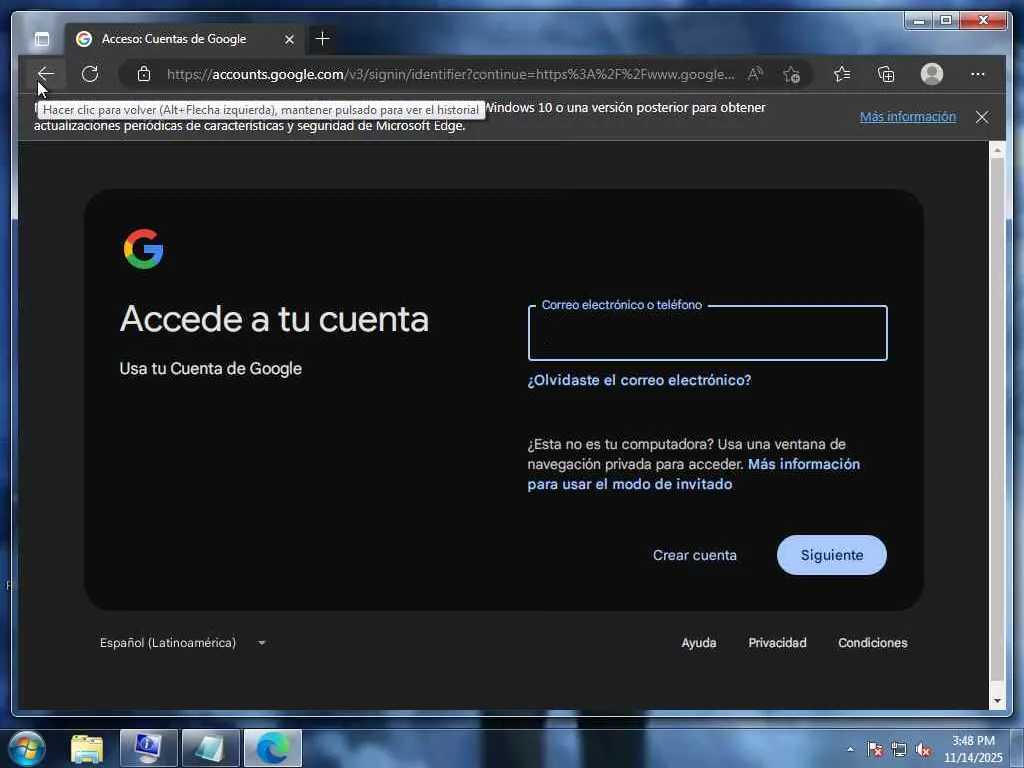Image resolution: width=1024 pixels, height=768 pixels.
Task: Open the Favorites list icon
Action: tap(842, 74)
